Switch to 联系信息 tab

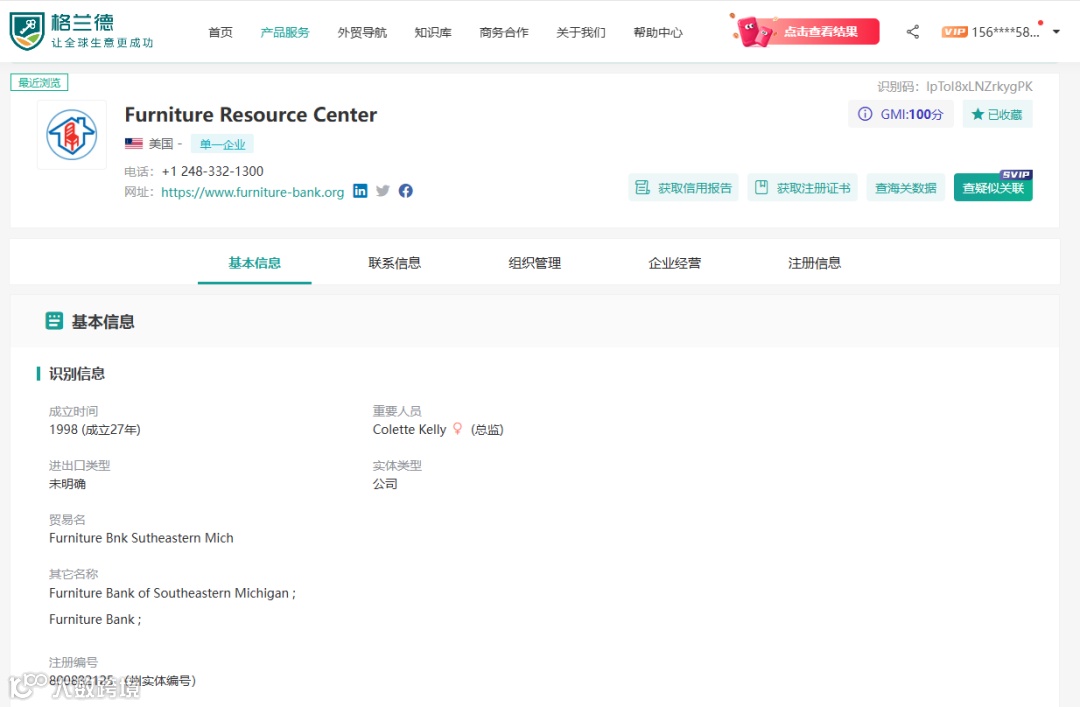point(395,263)
